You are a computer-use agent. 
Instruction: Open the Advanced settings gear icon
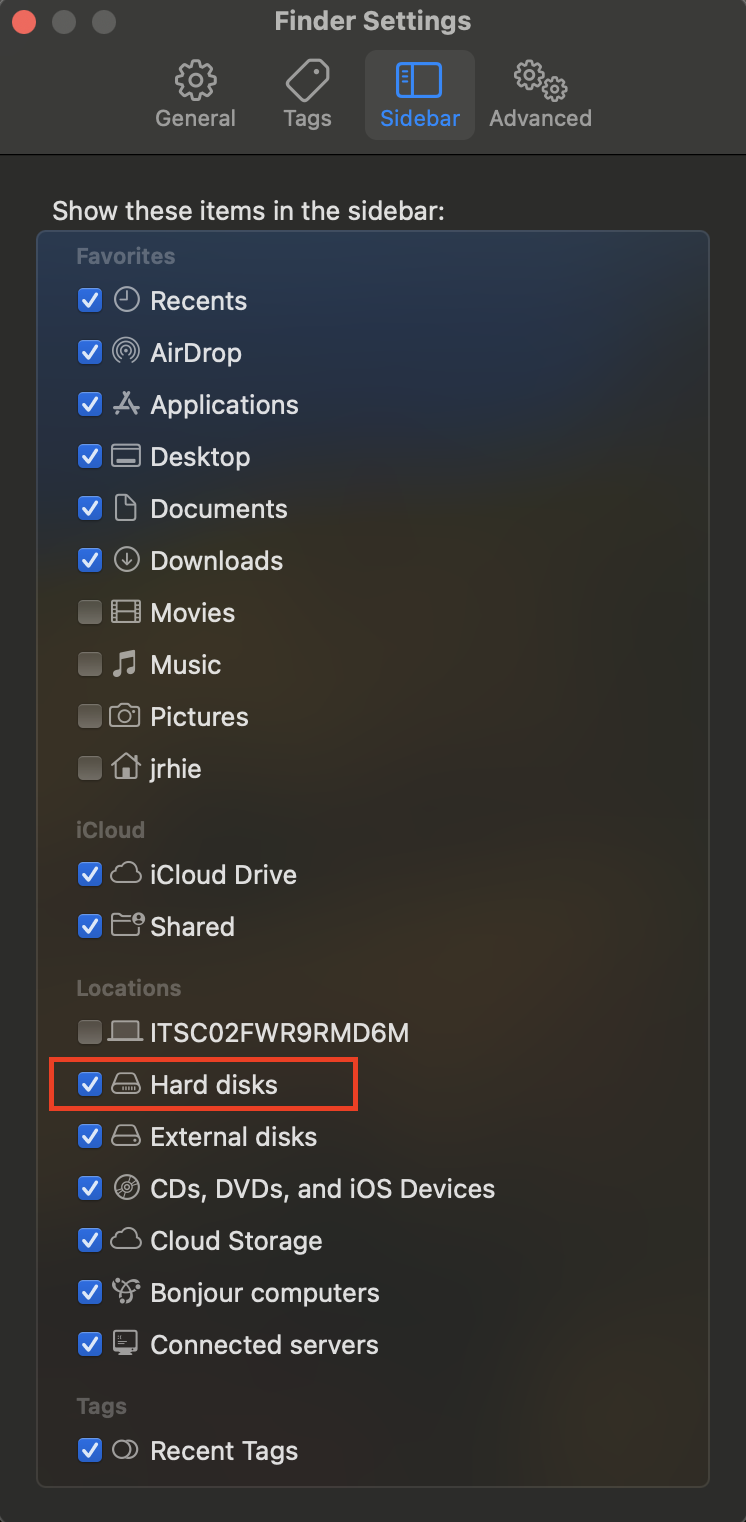coord(539,80)
